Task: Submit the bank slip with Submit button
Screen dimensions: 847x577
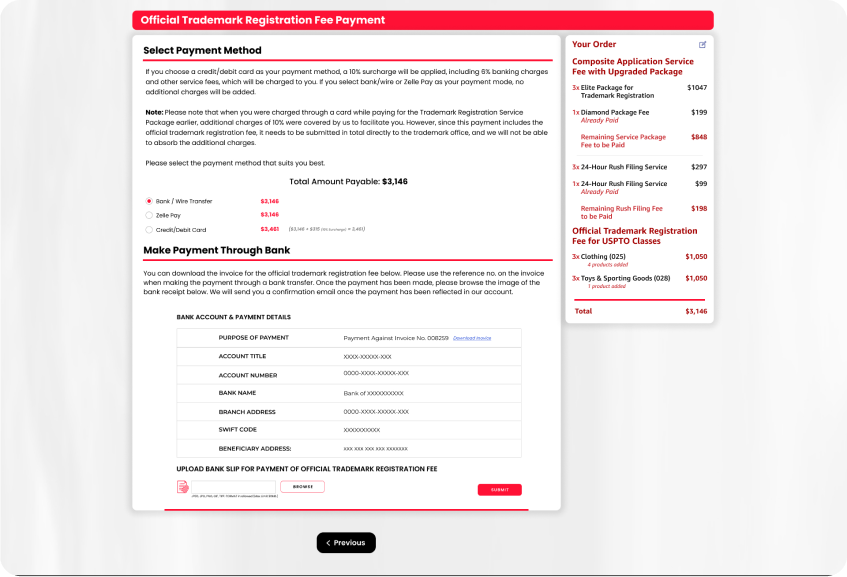Action: 499,490
